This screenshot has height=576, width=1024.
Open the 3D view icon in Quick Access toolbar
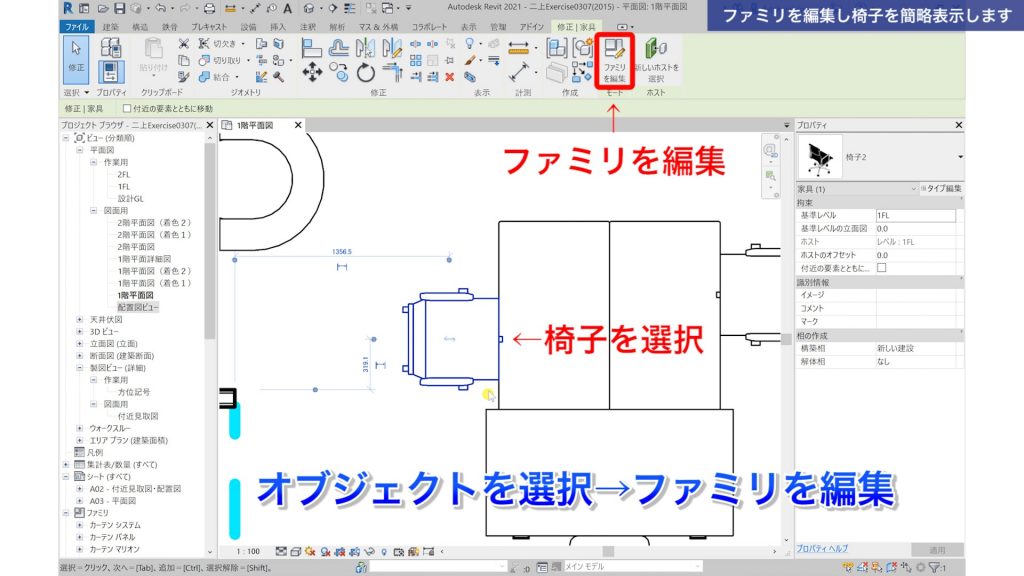pos(307,8)
